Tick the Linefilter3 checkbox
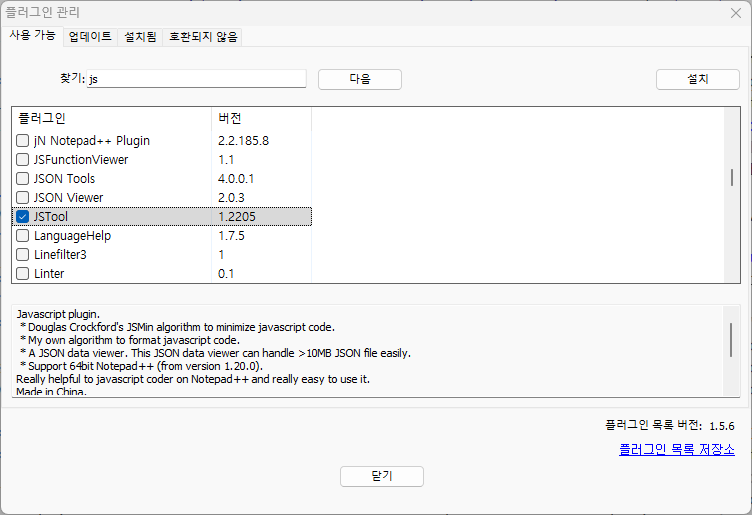The height and width of the screenshot is (515, 752). coord(23,255)
